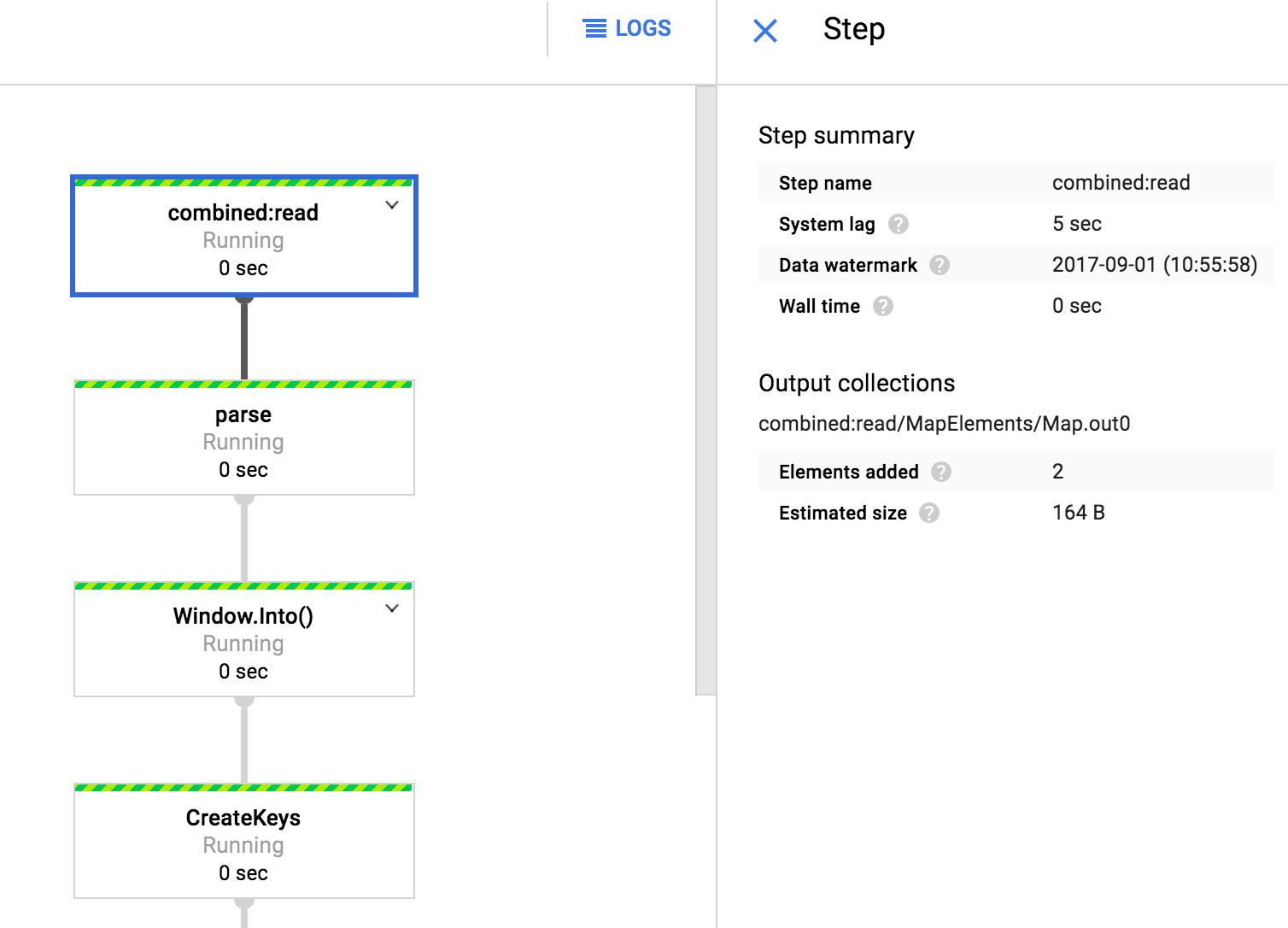
Task: Switch to the Step details view
Action: pyautogui.click(x=854, y=29)
